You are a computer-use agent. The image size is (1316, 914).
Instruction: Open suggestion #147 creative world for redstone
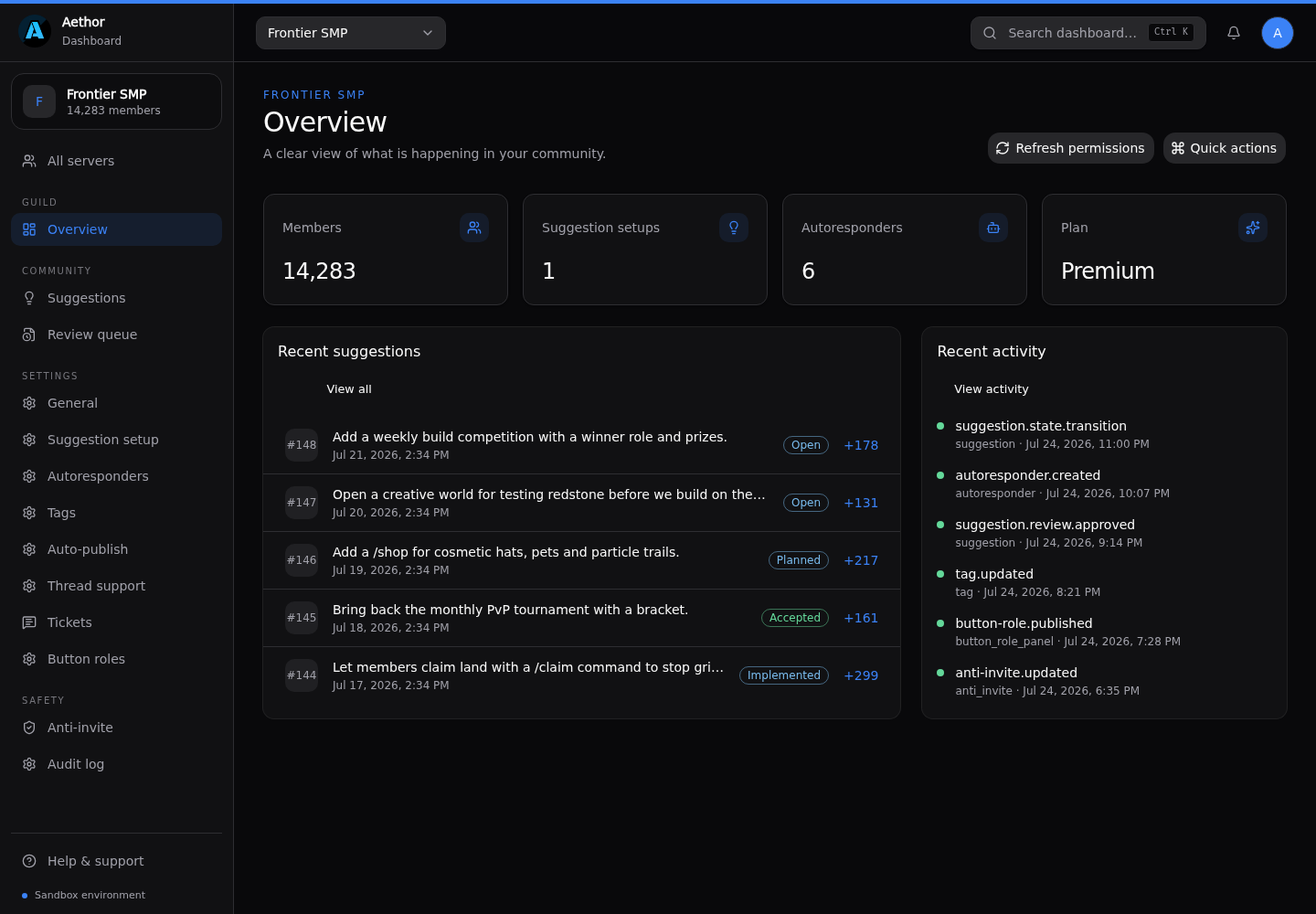[581, 503]
